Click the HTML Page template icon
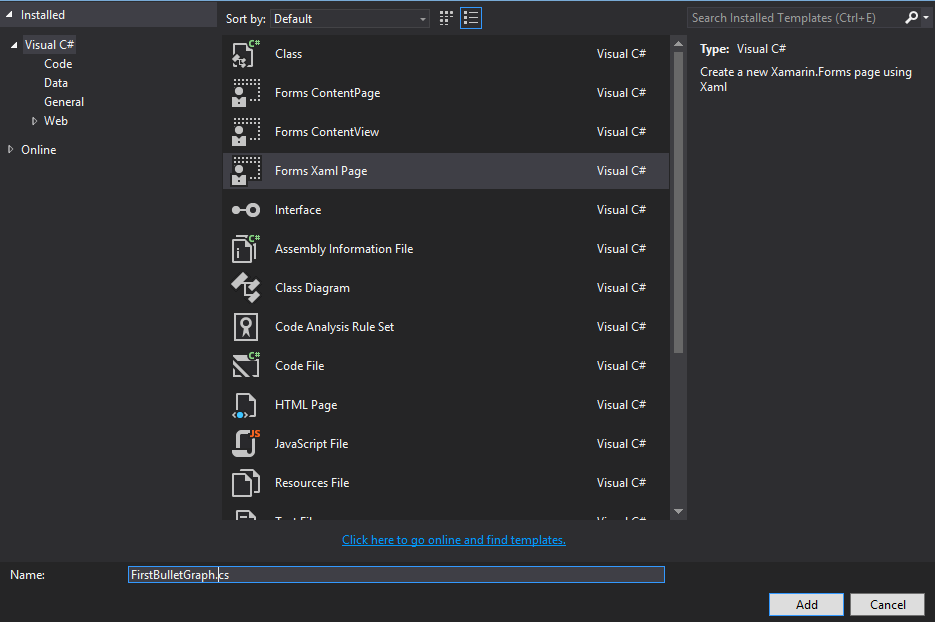The height and width of the screenshot is (622, 935). 245,405
